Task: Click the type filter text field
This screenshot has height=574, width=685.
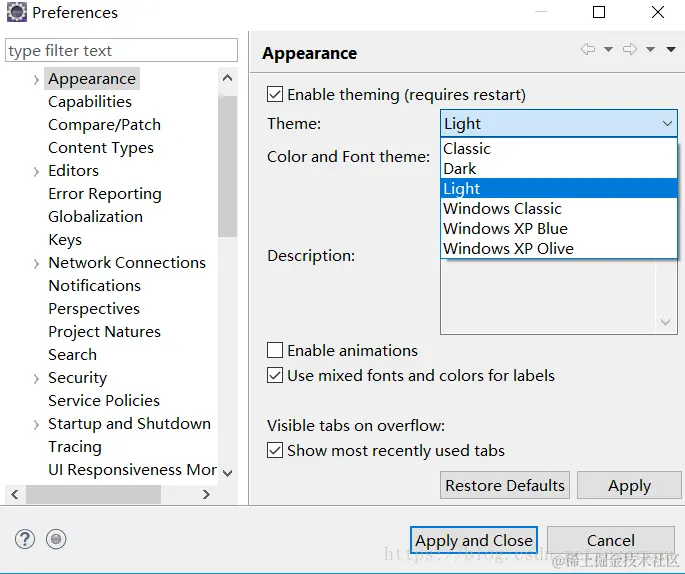Action: [121, 50]
